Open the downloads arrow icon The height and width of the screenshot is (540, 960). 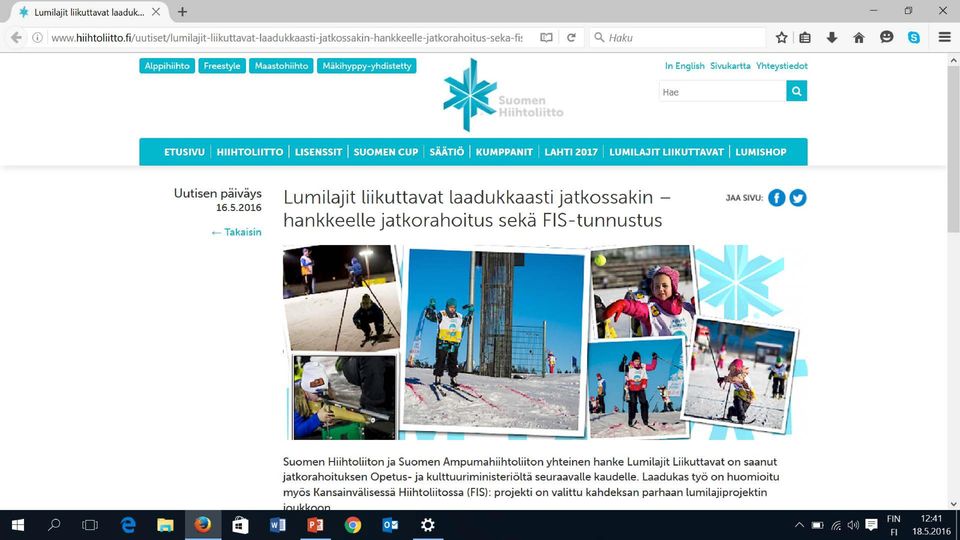click(x=831, y=37)
